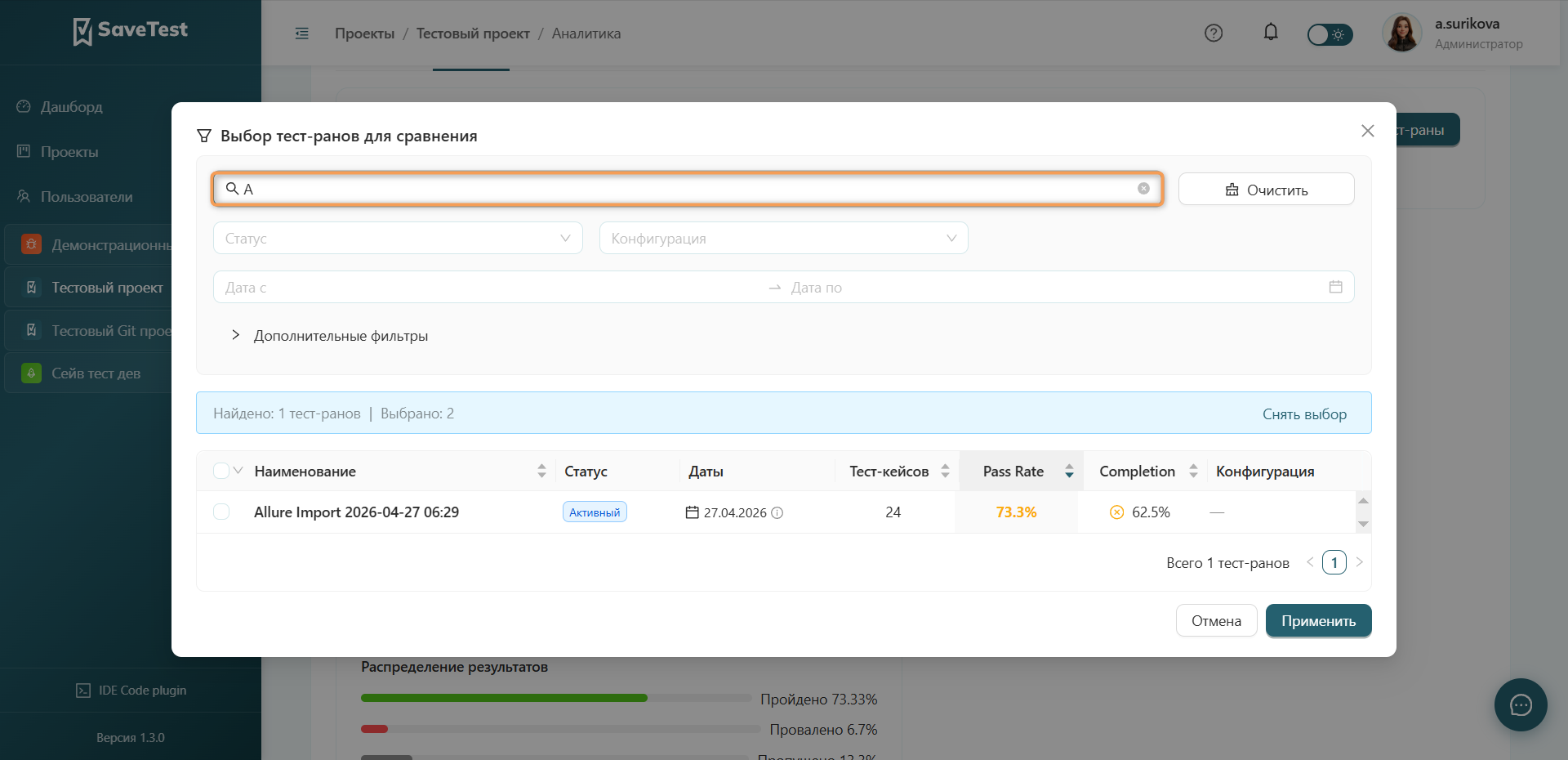Sort by Наименование column

pos(541,471)
